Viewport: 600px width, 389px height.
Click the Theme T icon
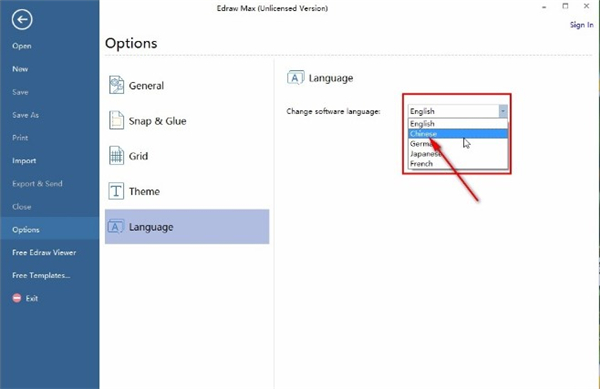pos(116,191)
